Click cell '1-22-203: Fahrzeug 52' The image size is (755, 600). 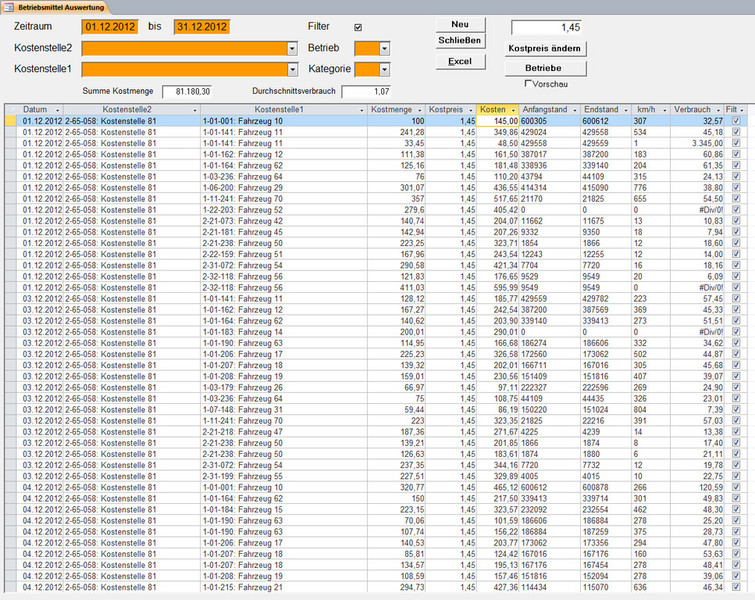pyautogui.click(x=284, y=209)
